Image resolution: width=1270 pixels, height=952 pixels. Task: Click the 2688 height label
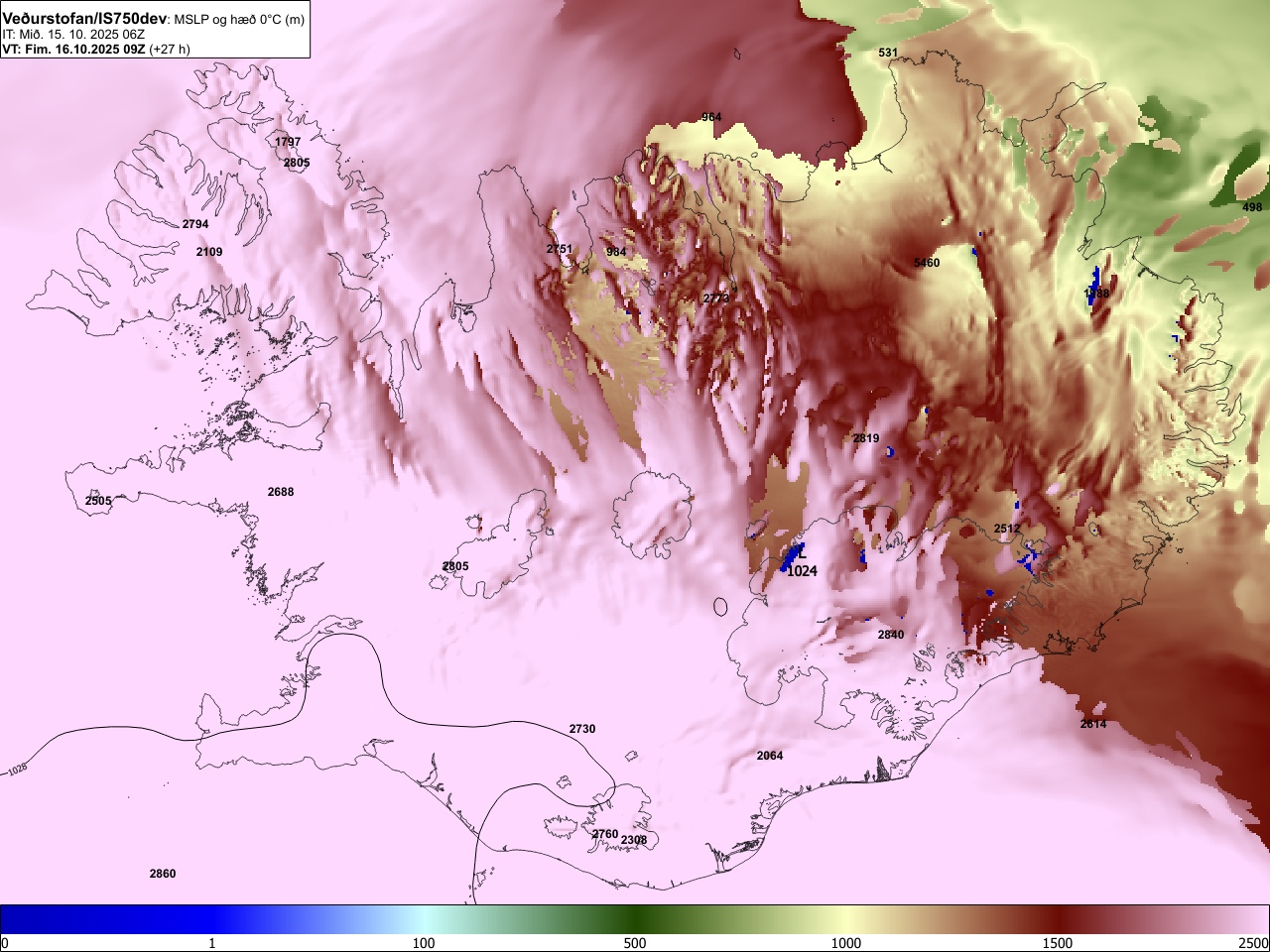point(281,492)
